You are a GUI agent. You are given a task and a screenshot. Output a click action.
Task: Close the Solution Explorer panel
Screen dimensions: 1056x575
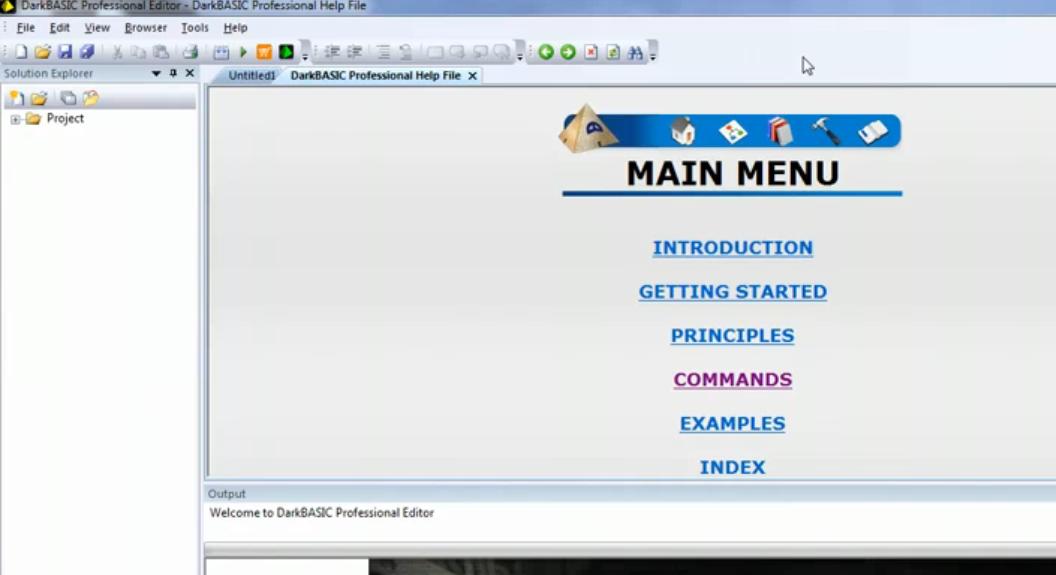(190, 73)
